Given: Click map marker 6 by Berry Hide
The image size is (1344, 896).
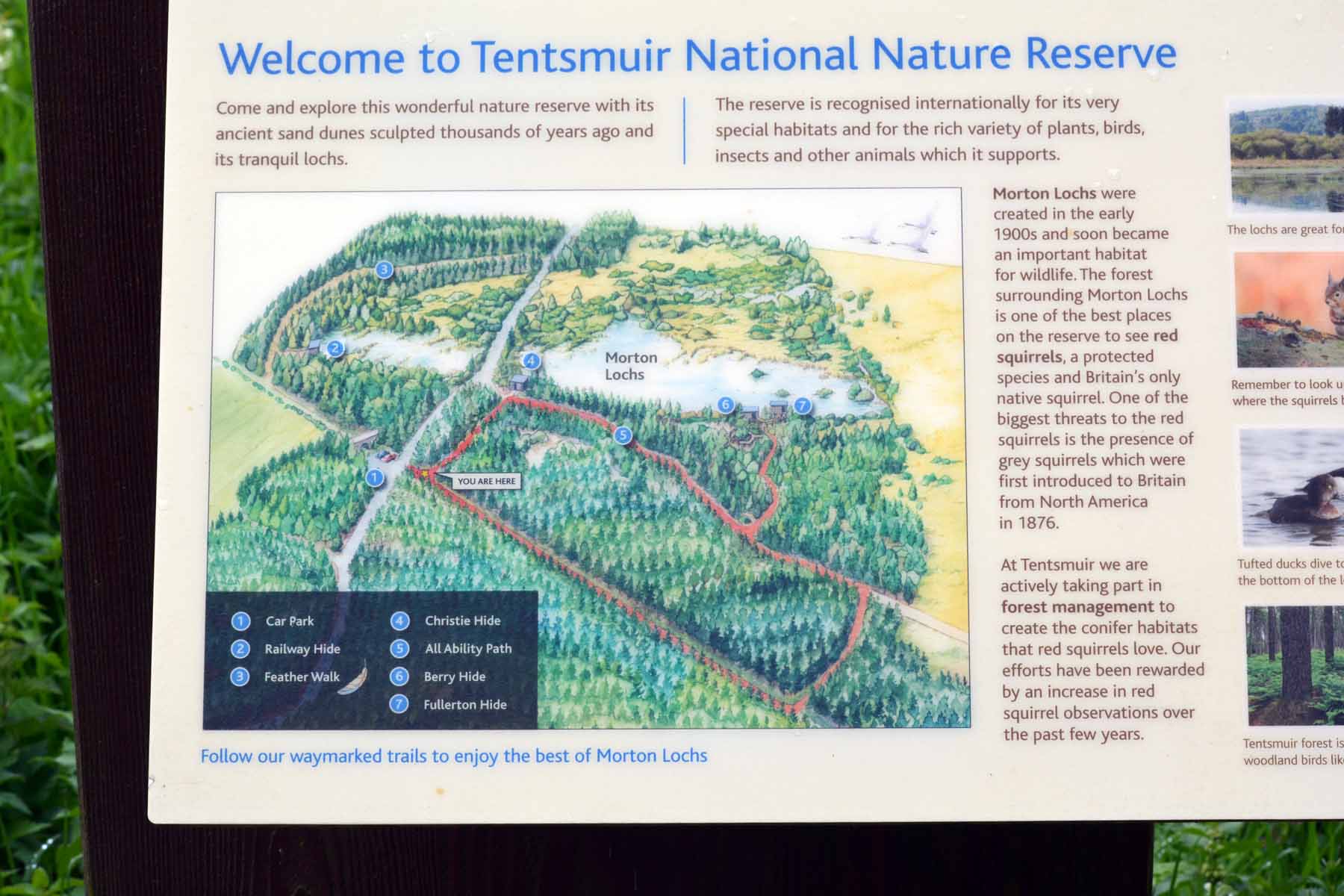Looking at the screenshot, I should [726, 405].
